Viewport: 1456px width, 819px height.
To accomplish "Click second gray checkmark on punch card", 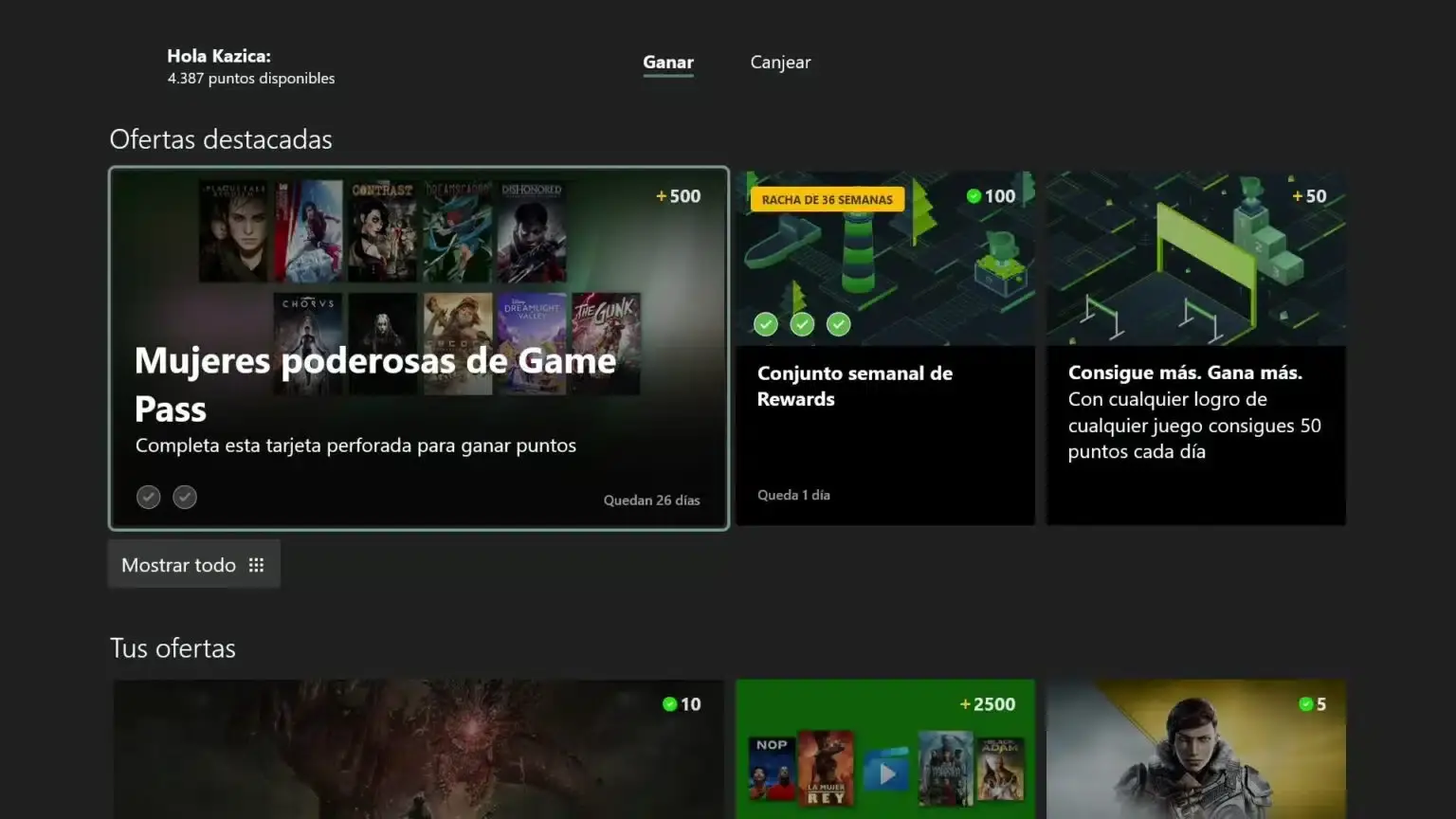I will [x=185, y=497].
